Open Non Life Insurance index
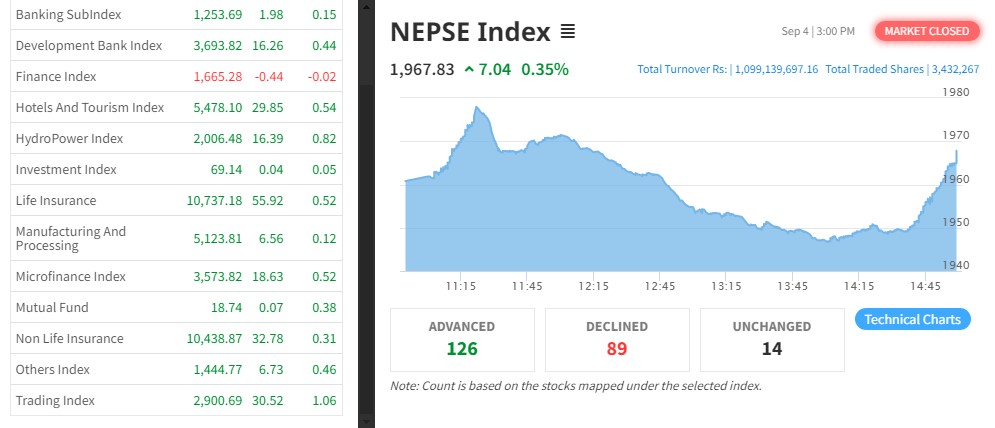The height and width of the screenshot is (428, 995). pos(69,339)
